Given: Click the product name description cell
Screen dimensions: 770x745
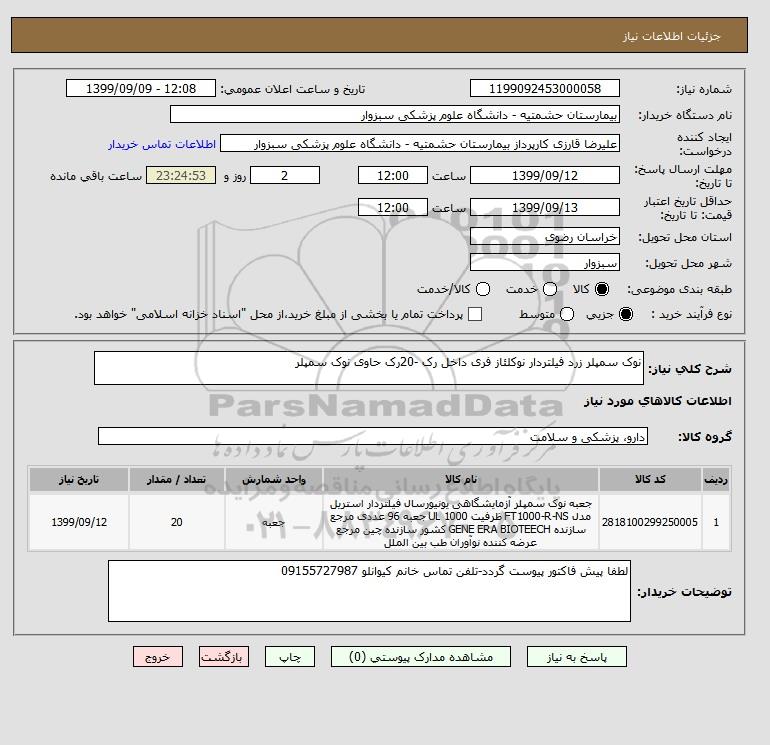Looking at the screenshot, I should [x=461, y=522].
